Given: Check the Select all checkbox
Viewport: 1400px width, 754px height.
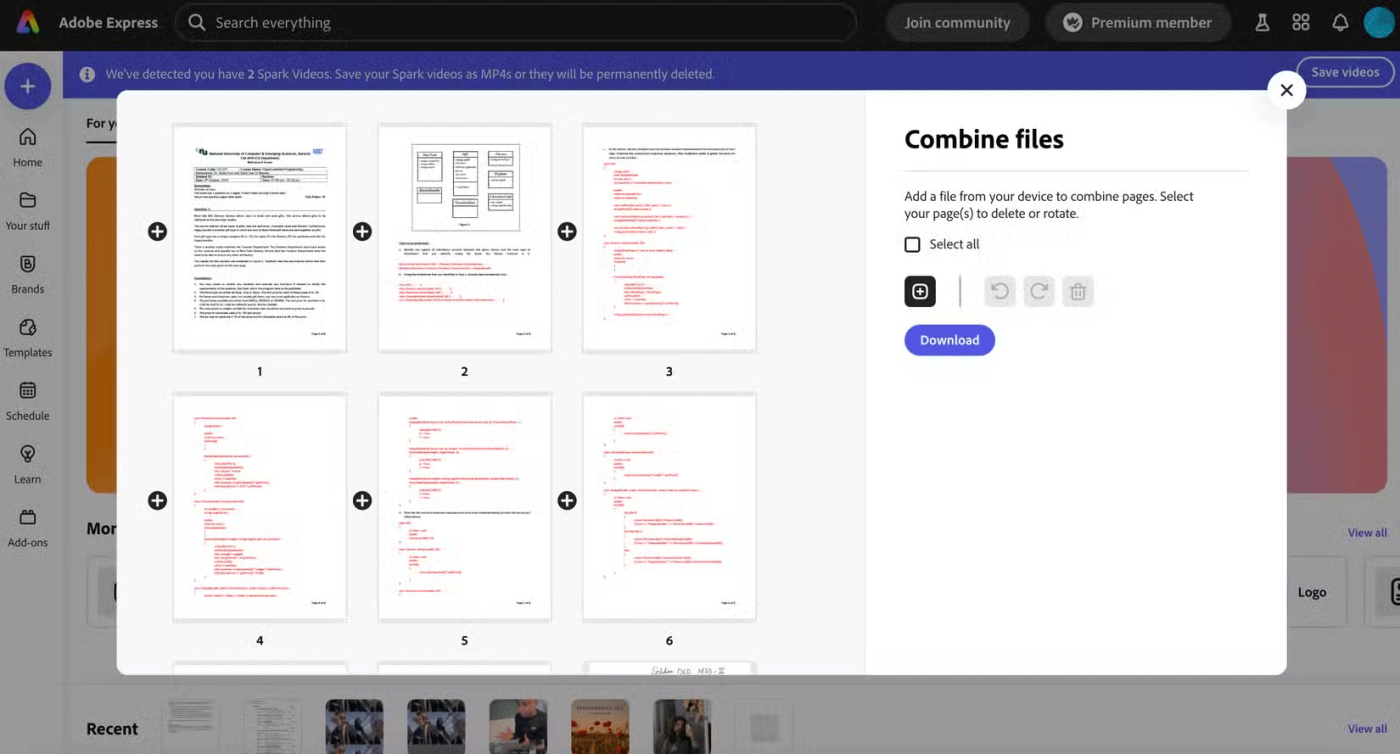Looking at the screenshot, I should (912, 244).
